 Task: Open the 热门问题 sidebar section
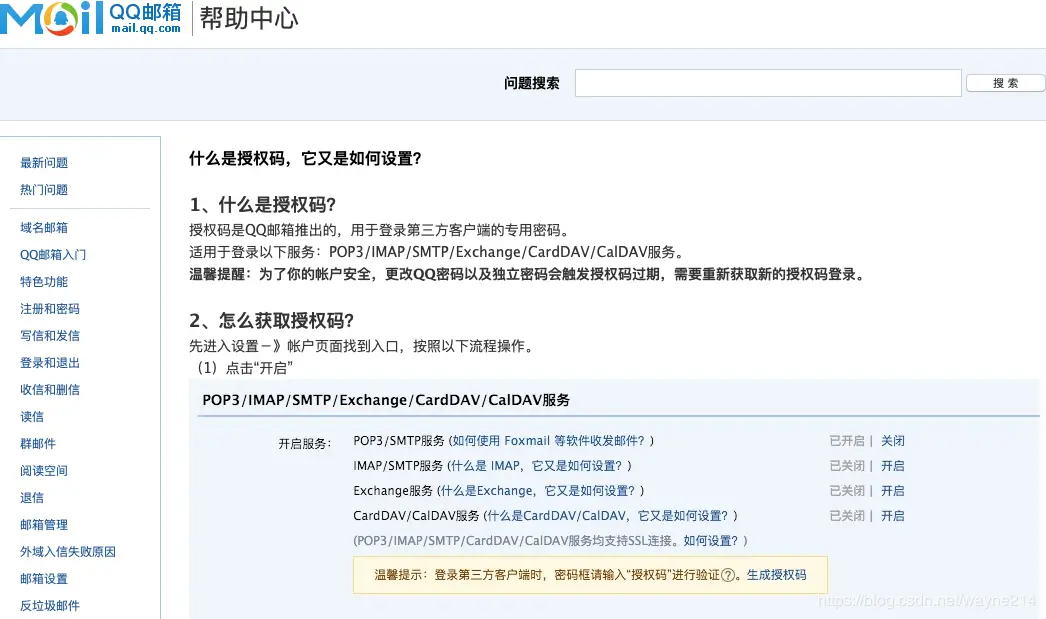[x=43, y=189]
